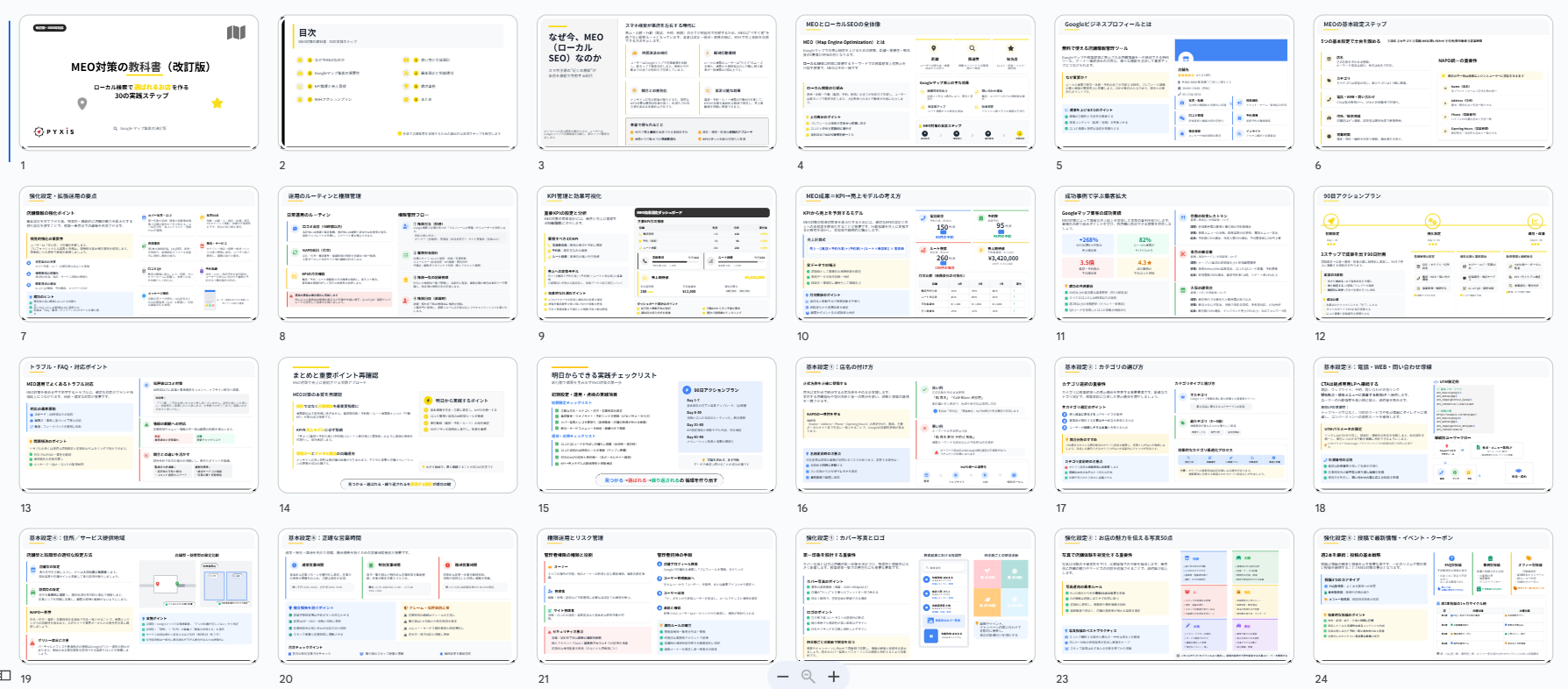Choose slide 13 トラブル・FAQ・対応ポイント
1568x689 pixels.
point(139,424)
